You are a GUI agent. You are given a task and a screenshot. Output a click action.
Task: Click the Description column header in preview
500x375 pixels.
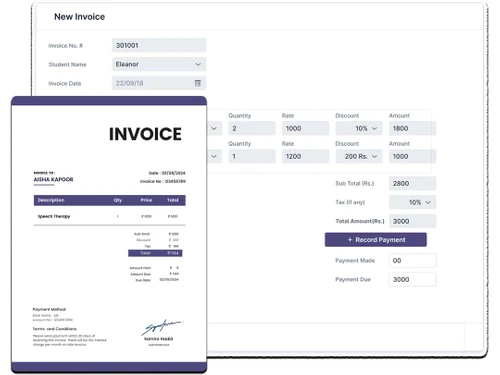click(51, 200)
